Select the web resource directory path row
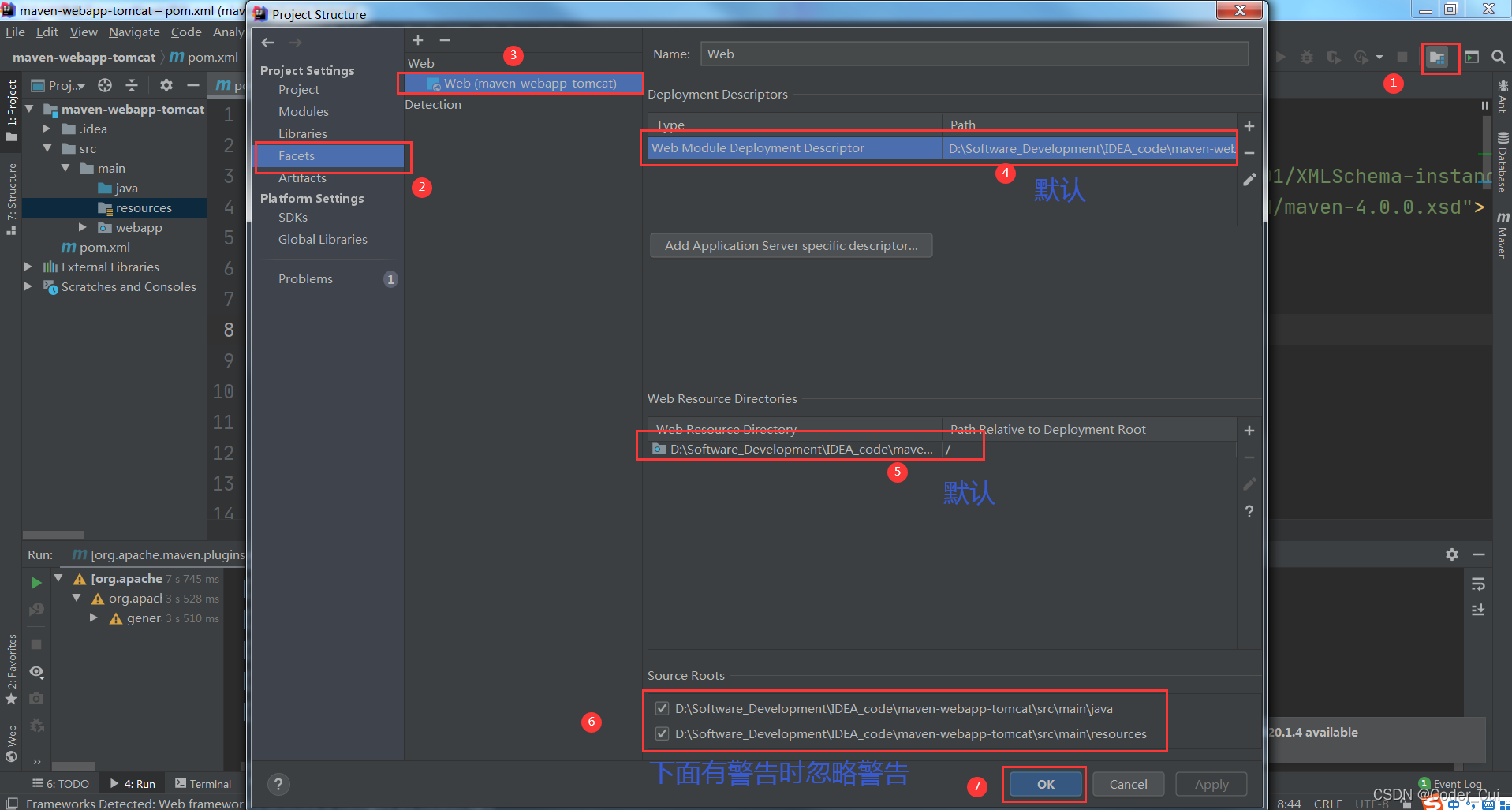This screenshot has width=1512, height=810. click(x=942, y=449)
